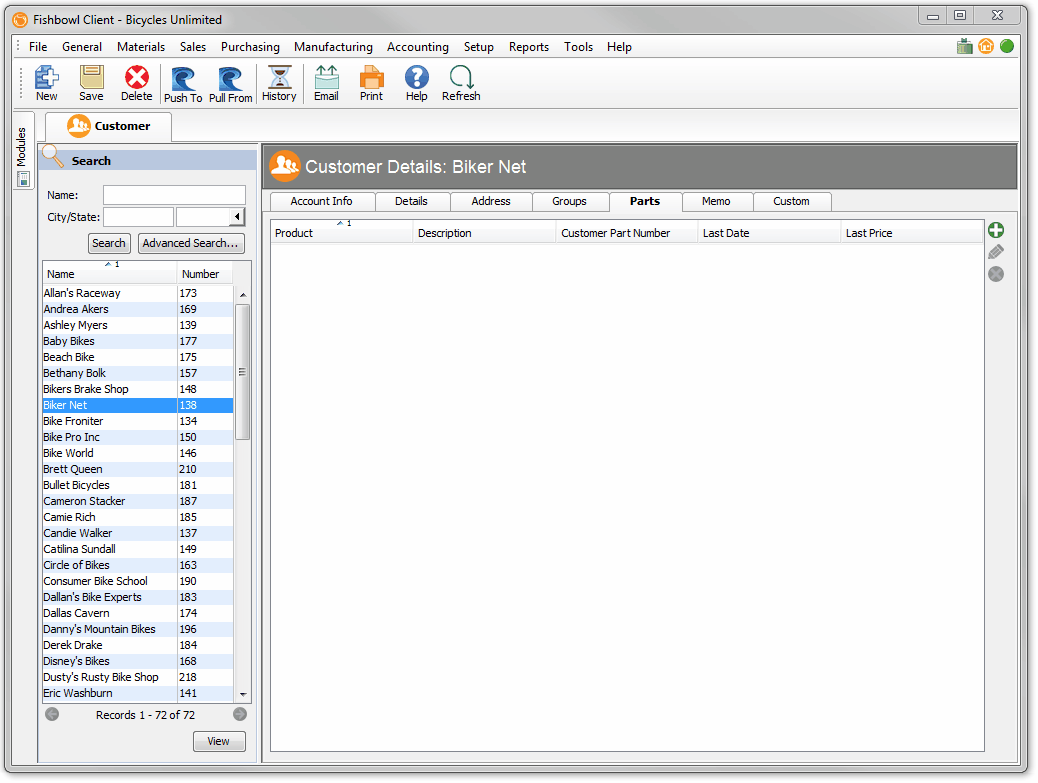Go to next records page arrow

240,714
